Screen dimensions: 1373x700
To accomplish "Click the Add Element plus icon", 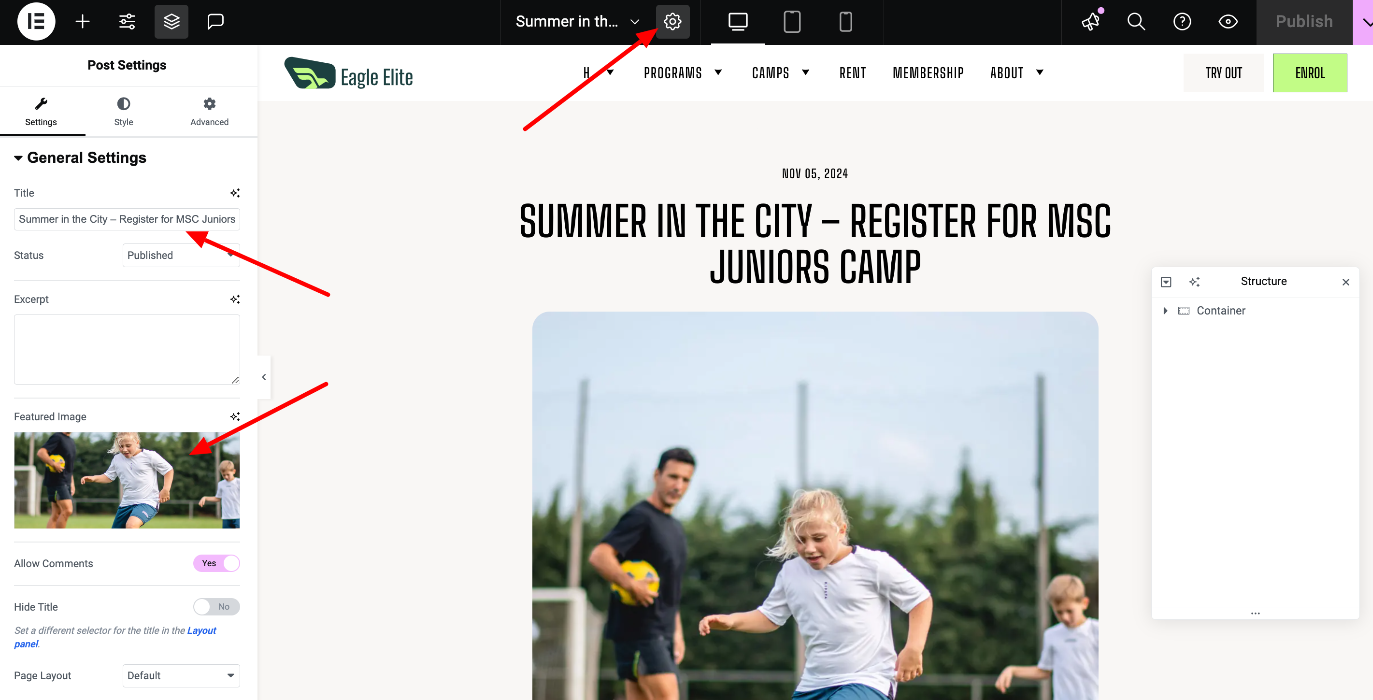I will tap(83, 21).
